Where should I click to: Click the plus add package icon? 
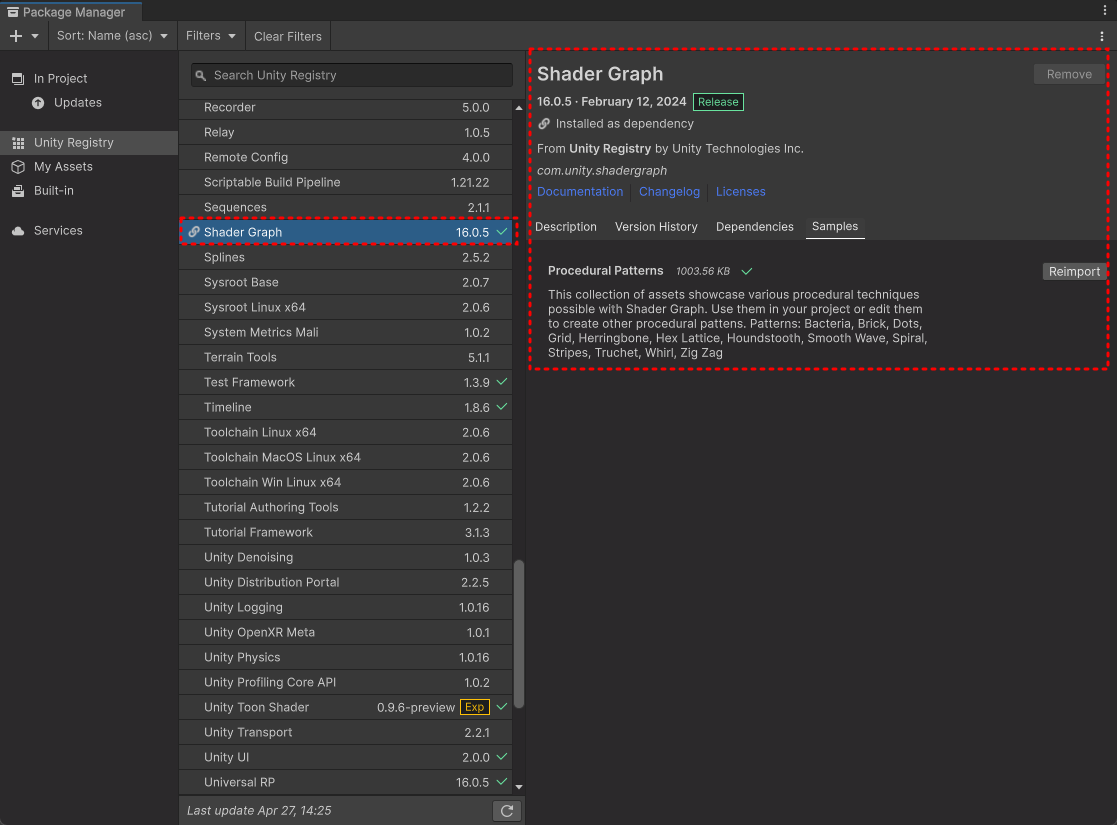(x=16, y=36)
